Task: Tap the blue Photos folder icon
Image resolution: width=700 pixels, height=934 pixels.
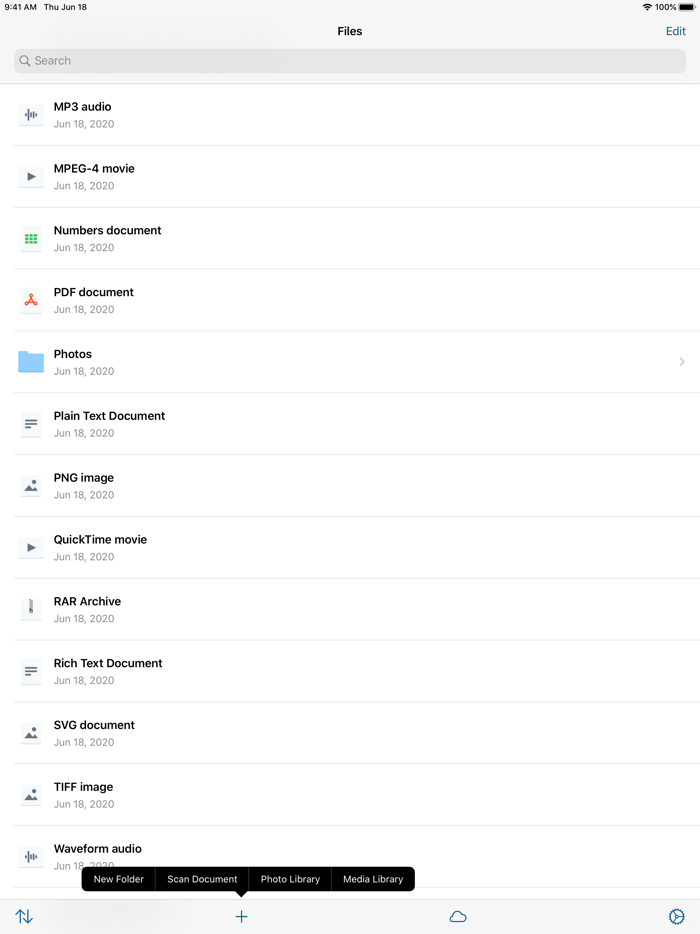Action: [x=30, y=362]
